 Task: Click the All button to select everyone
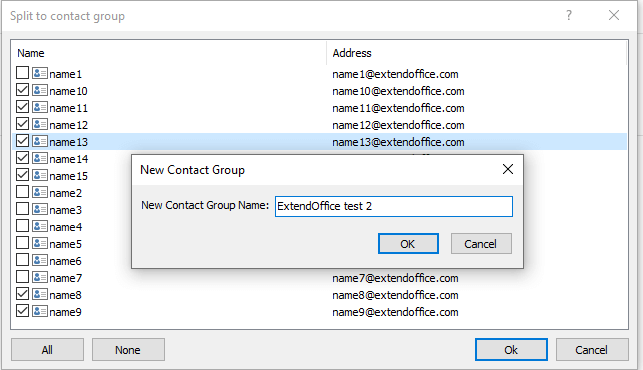47,349
